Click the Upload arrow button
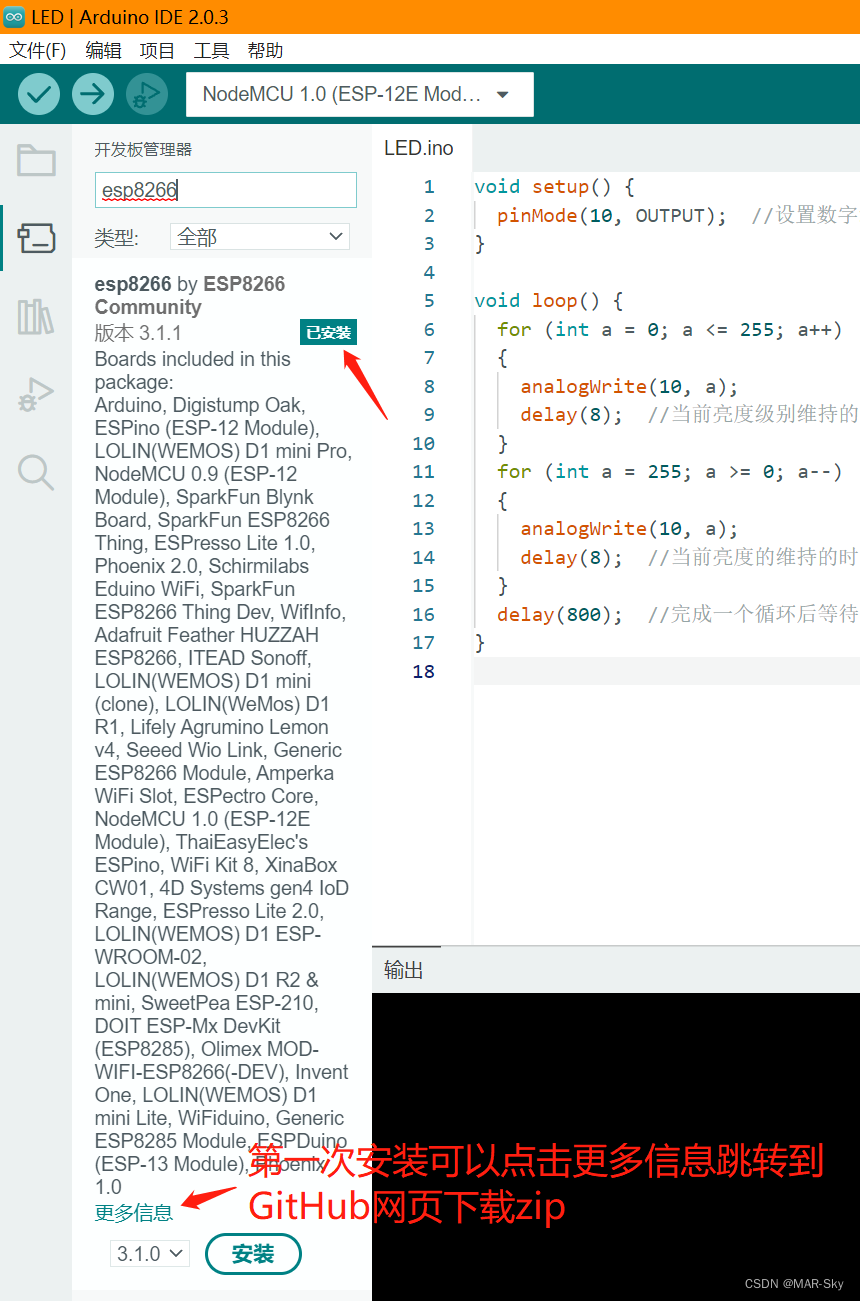Image resolution: width=860 pixels, height=1301 pixels. [x=93, y=94]
